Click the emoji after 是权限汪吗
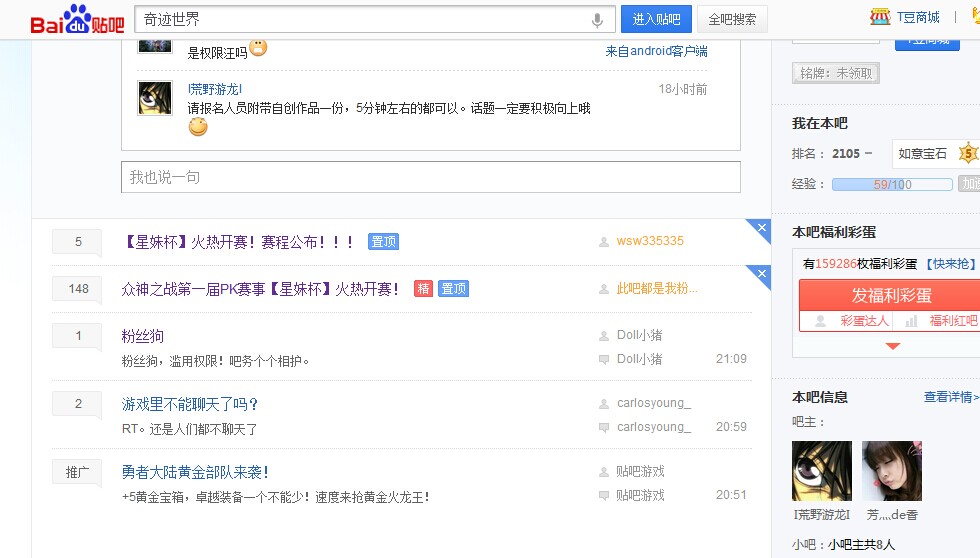Screen dimensions: 980x558 pos(258,47)
